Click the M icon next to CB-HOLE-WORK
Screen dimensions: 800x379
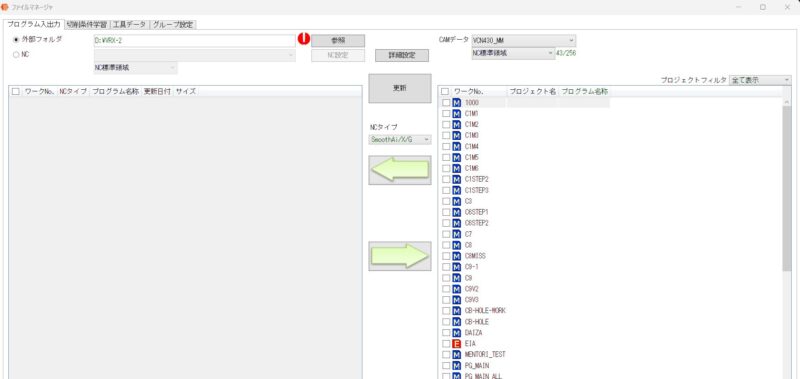tap(457, 311)
